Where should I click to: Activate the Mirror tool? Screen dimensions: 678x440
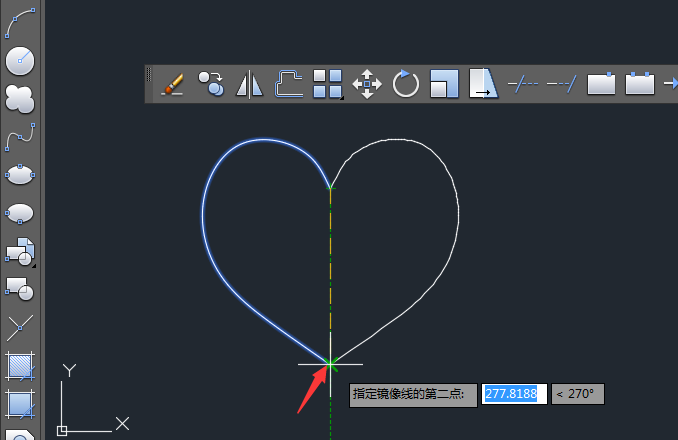coord(249,84)
